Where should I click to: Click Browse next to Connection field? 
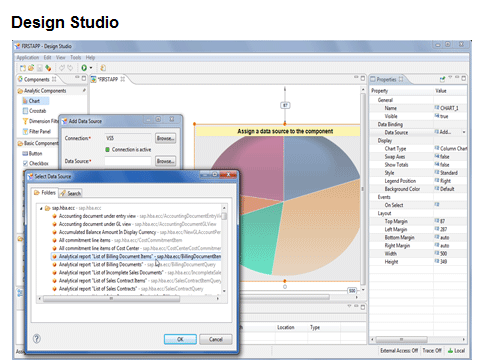pos(166,138)
